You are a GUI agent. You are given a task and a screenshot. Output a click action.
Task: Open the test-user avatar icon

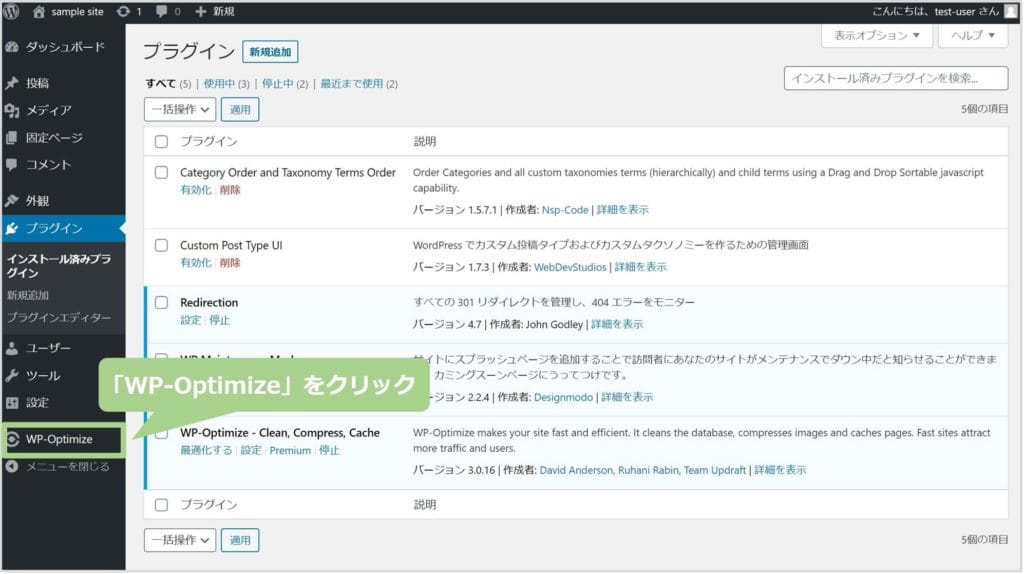pyautogui.click(x=1010, y=11)
